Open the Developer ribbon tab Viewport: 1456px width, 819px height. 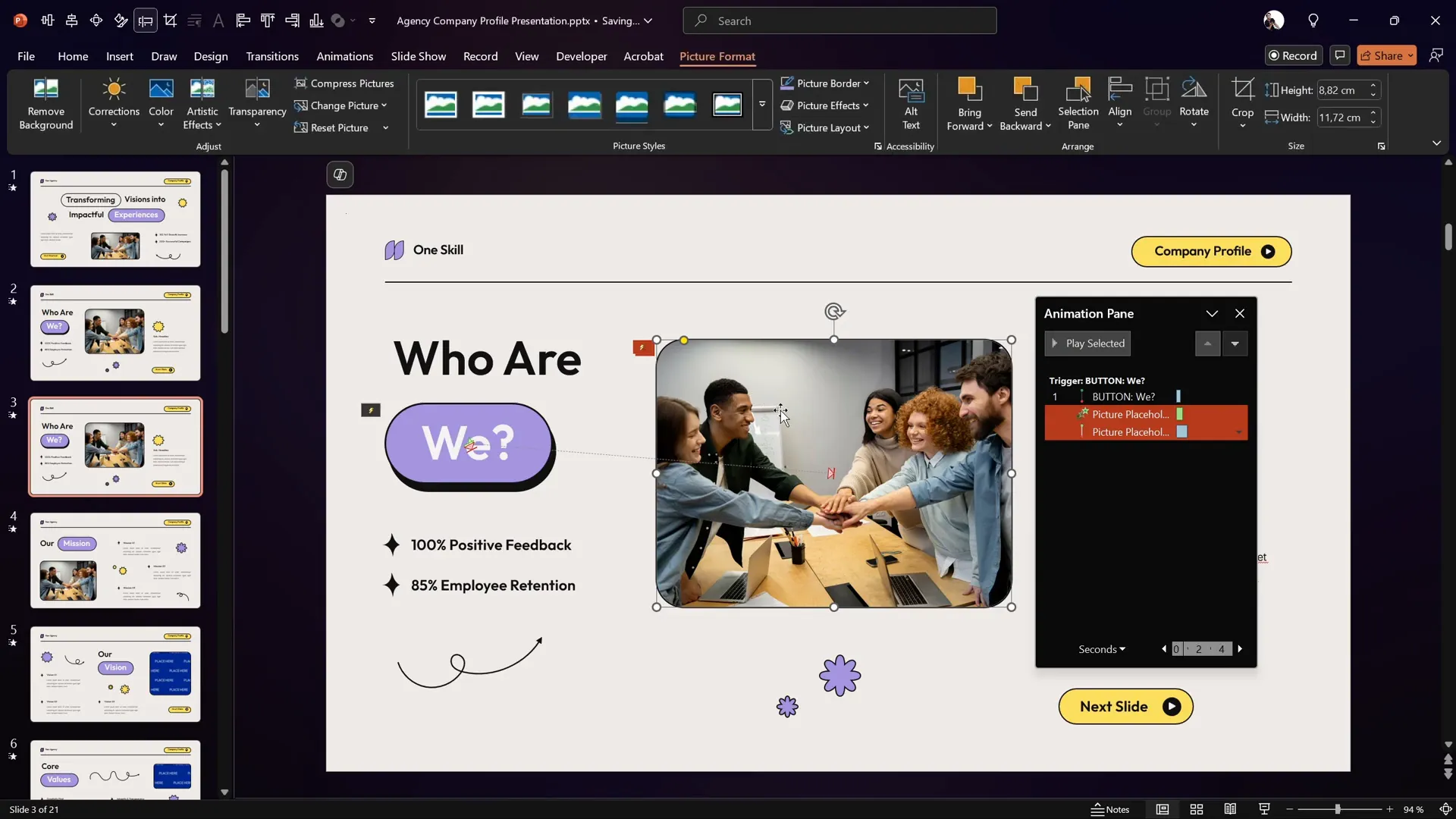coord(581,56)
